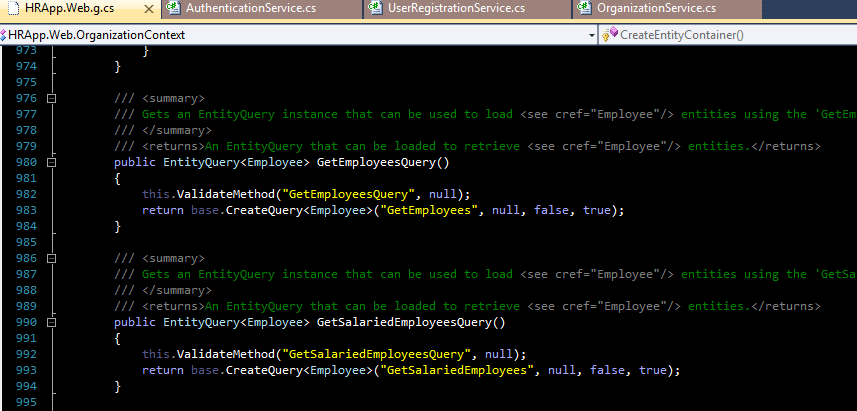Click the GetEmployeesQuery method name in its declaration
This screenshot has height=411, width=857.
pos(378,162)
